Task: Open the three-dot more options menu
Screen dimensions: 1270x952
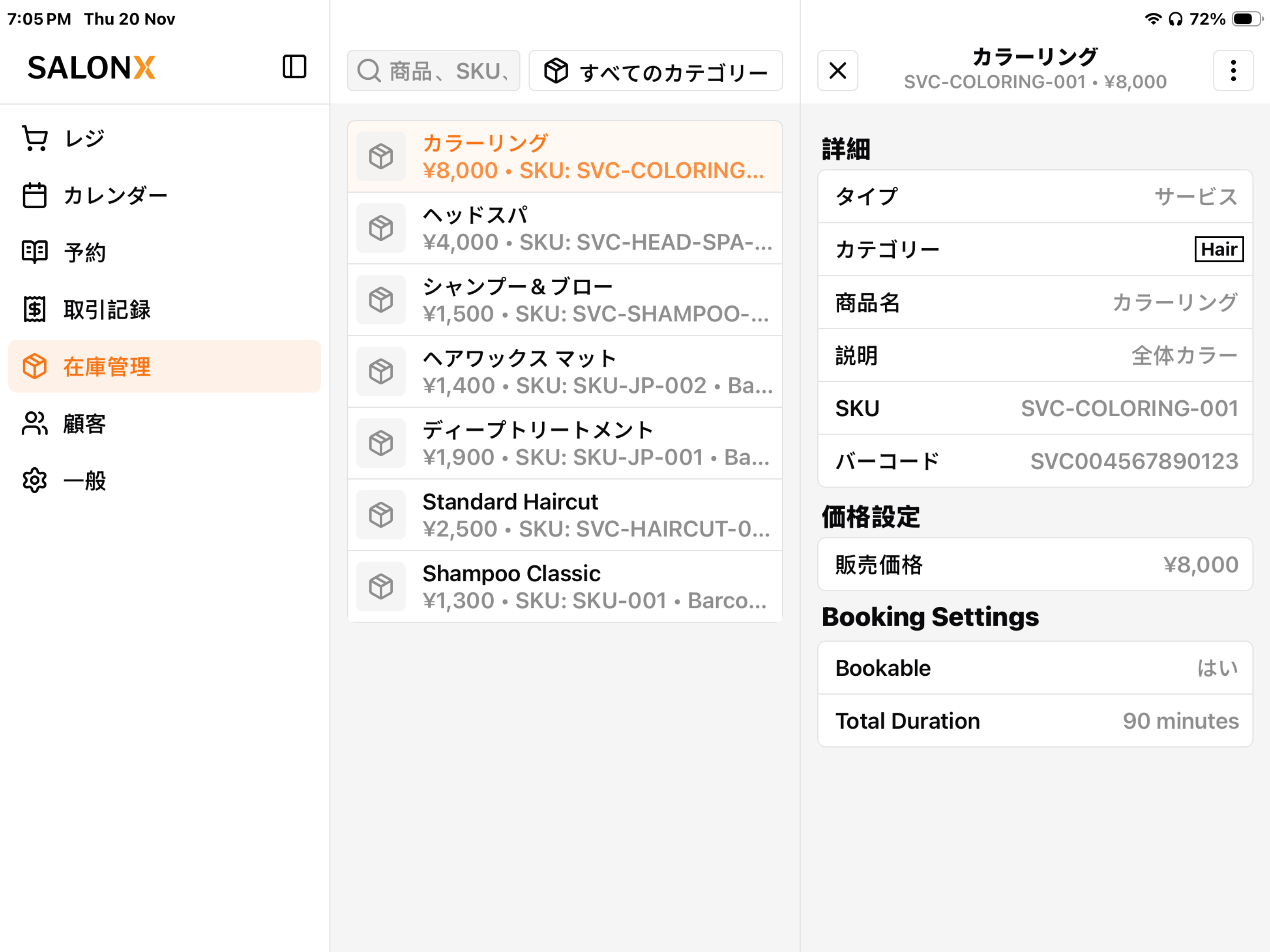Action: tap(1233, 71)
